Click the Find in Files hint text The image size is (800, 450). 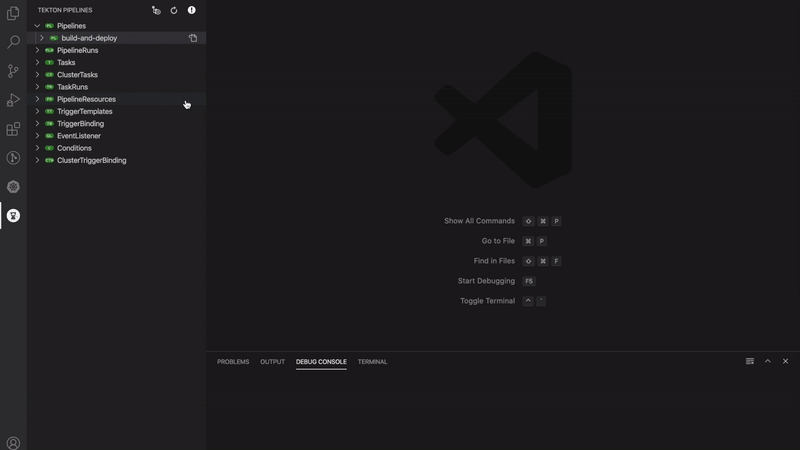coord(494,261)
